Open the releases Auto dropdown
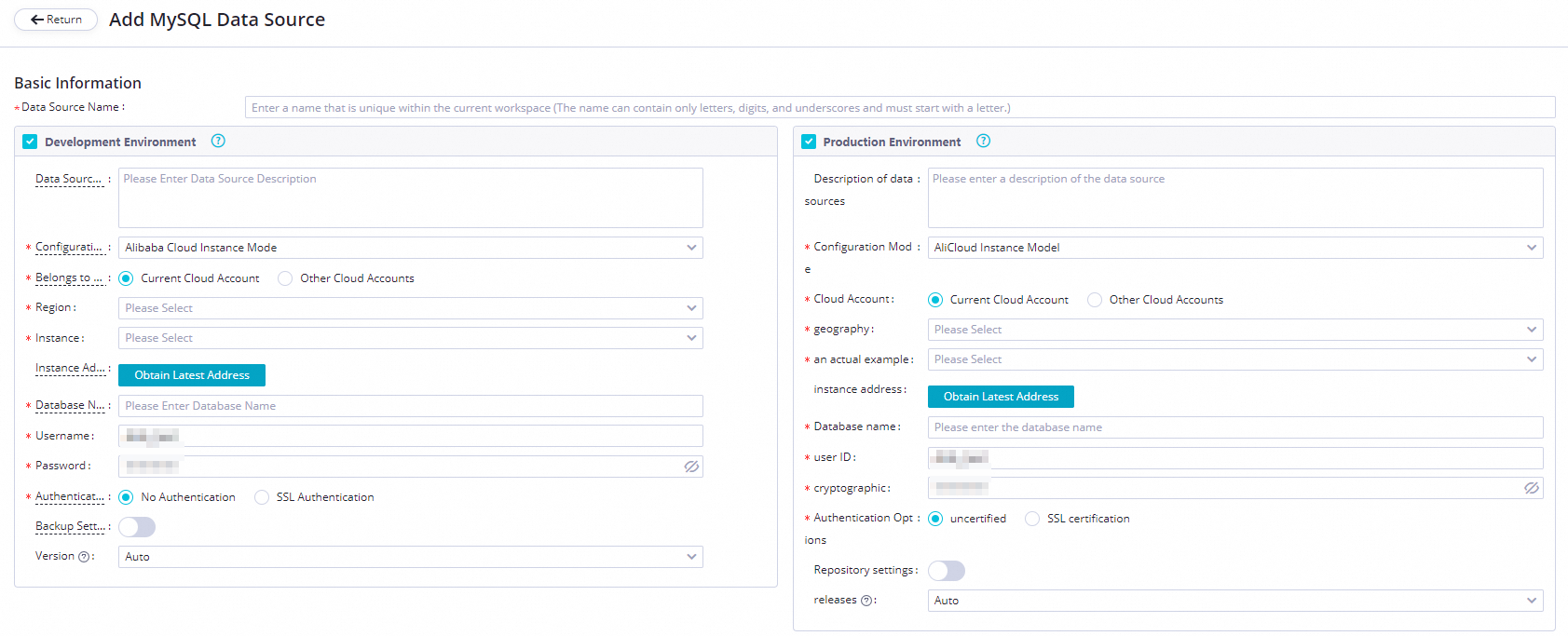This screenshot has width=1568, height=636. click(x=1234, y=601)
